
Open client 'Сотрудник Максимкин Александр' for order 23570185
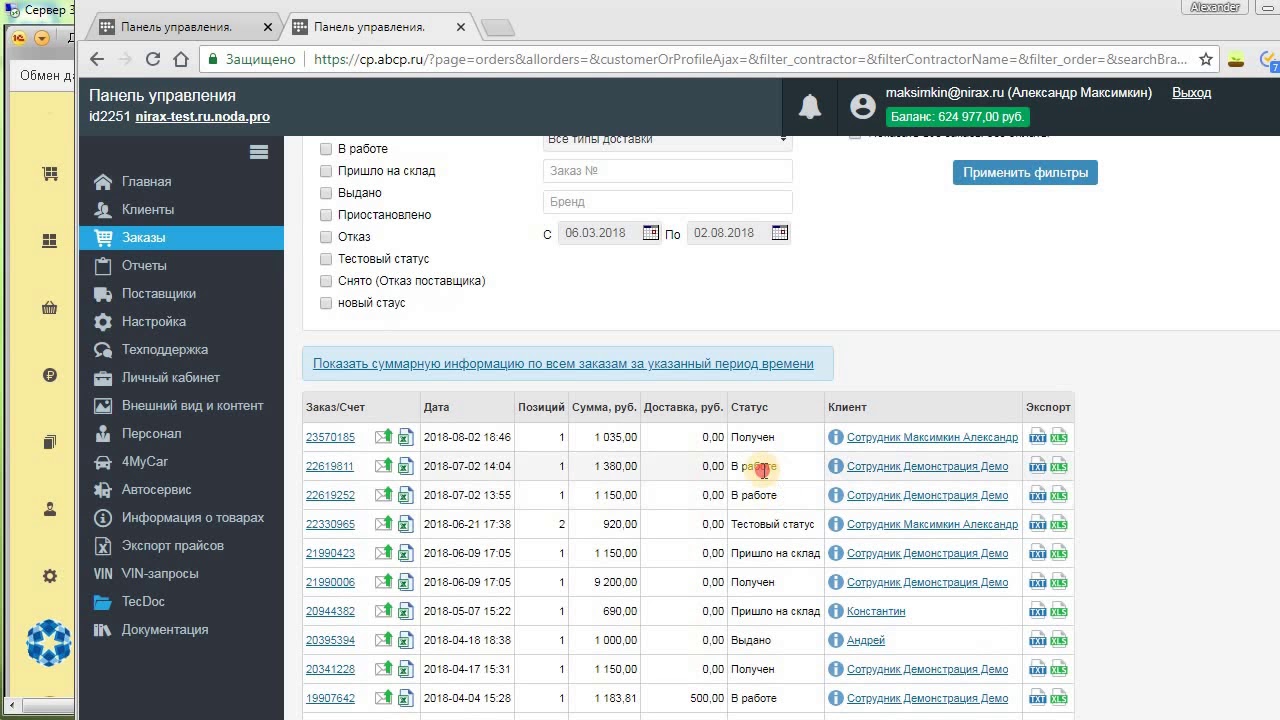pyautogui.click(x=932, y=437)
